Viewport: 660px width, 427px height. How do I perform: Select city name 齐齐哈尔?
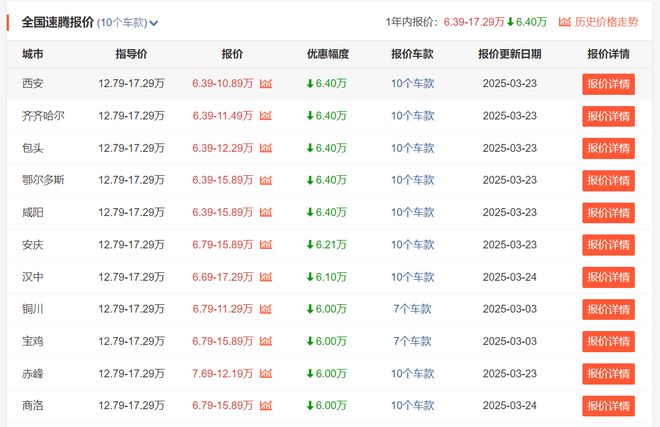click(43, 116)
